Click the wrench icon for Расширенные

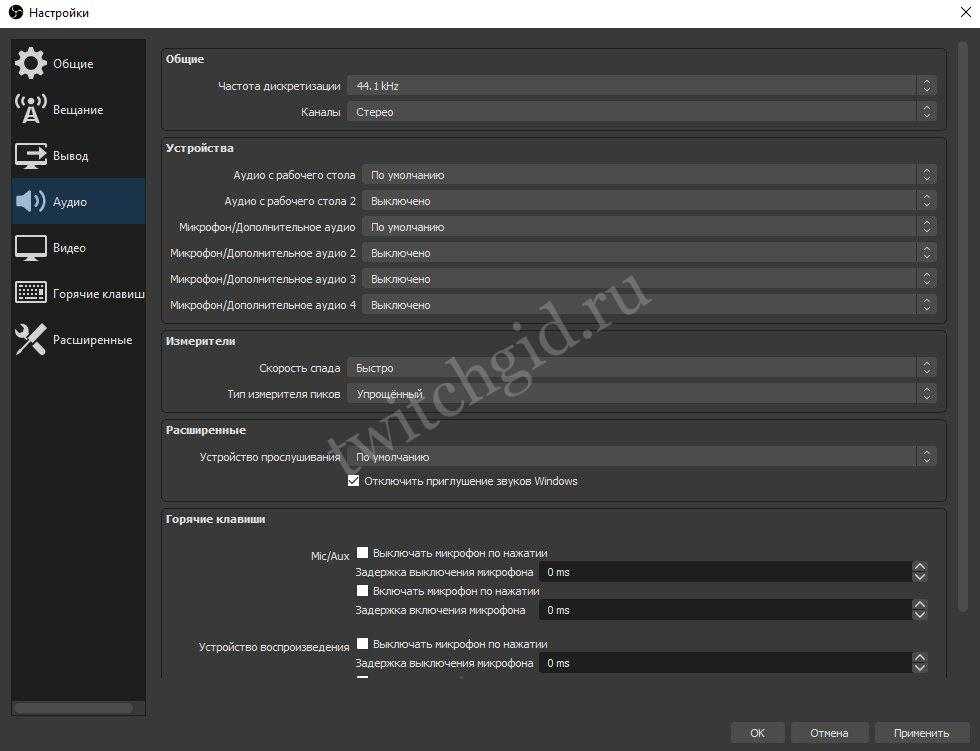[x=31, y=339]
